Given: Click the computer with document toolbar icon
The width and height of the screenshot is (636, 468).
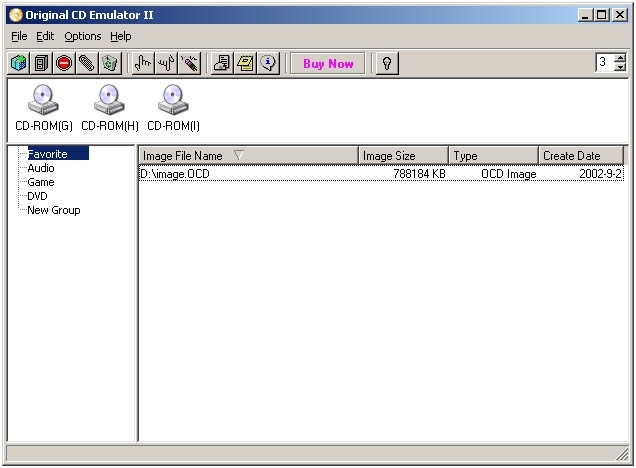Looking at the screenshot, I should [x=222, y=63].
